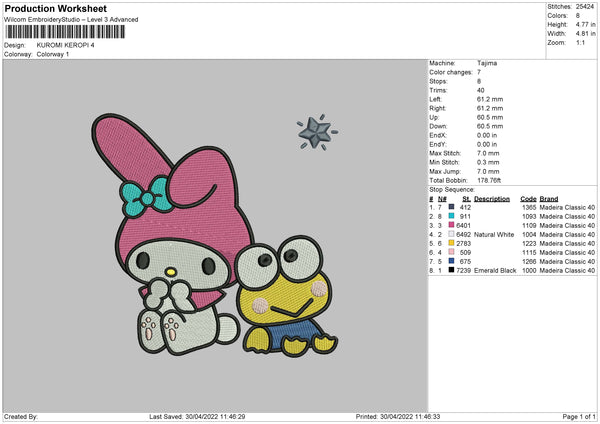
Task: Click the machine value 'Tajima'
Action: [487, 63]
